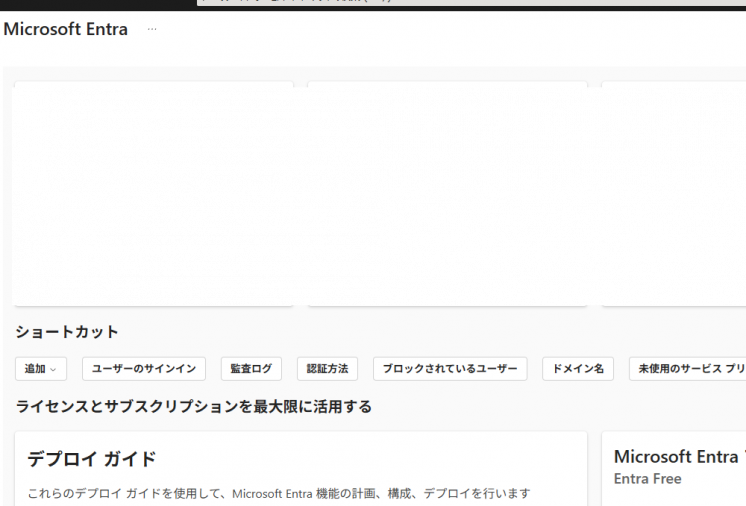Click the Microsoft Entra page title
746x506 pixels.
click(66, 29)
